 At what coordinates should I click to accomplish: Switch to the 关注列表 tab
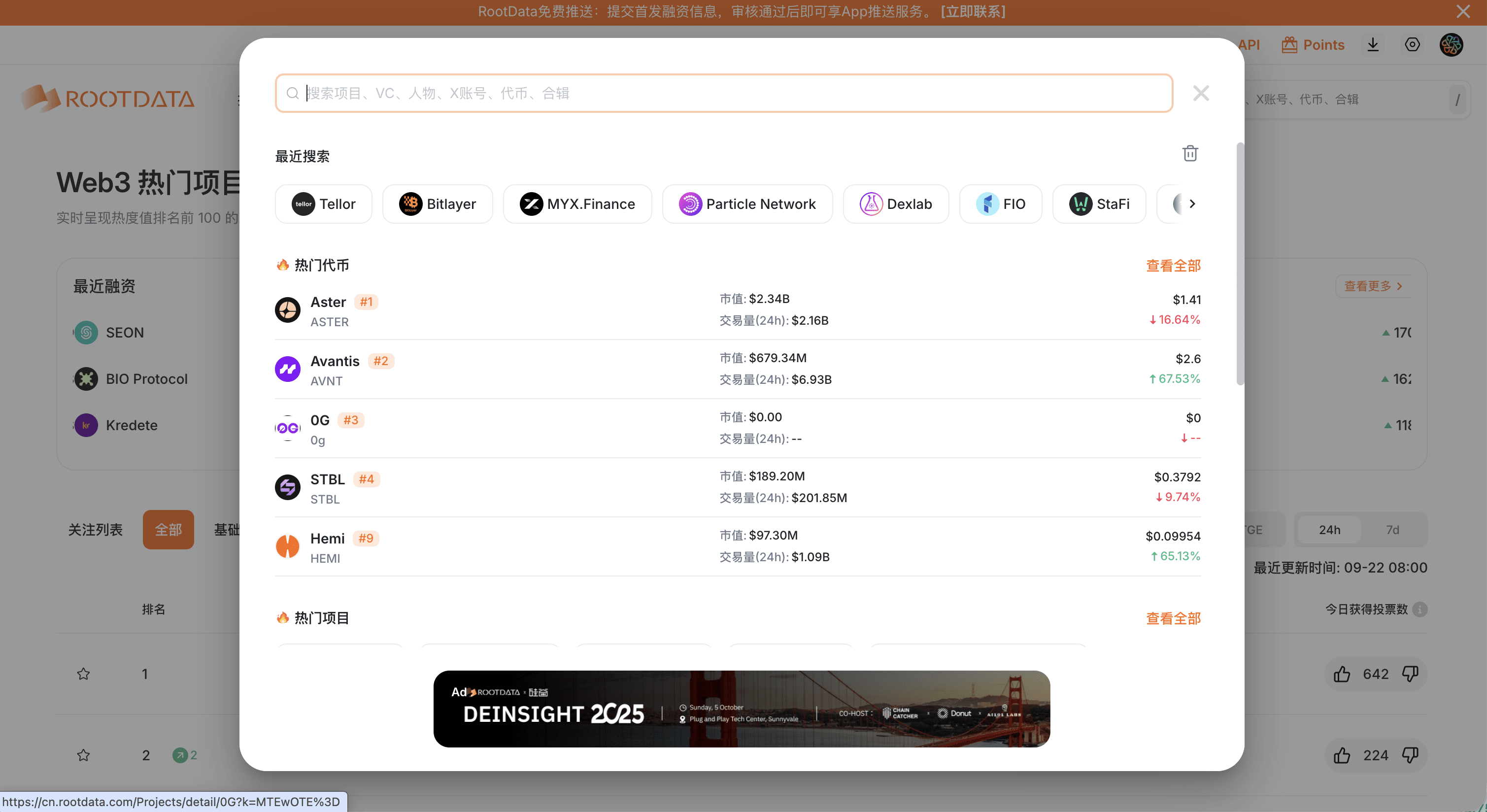(x=95, y=529)
